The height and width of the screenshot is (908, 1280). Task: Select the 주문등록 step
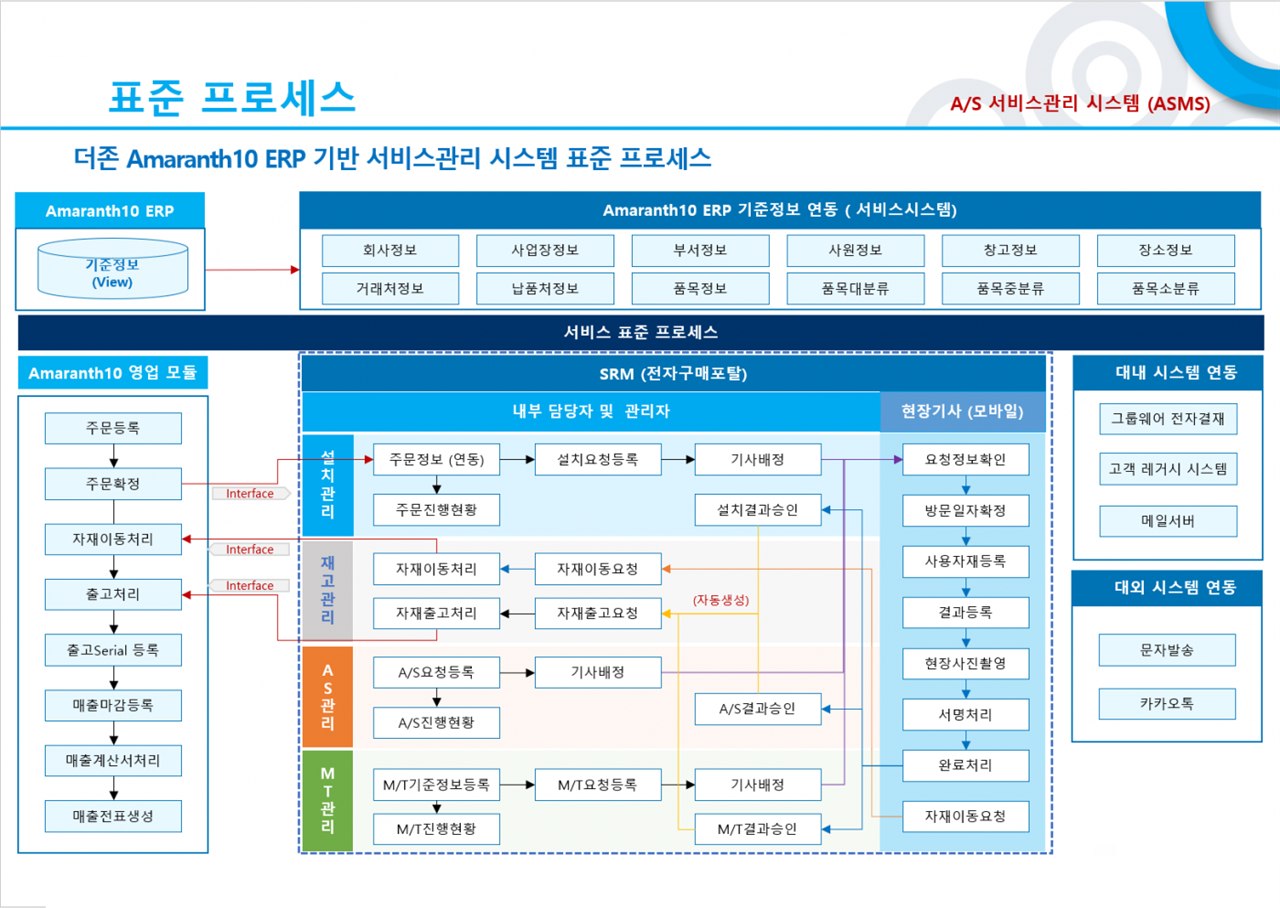tap(113, 428)
